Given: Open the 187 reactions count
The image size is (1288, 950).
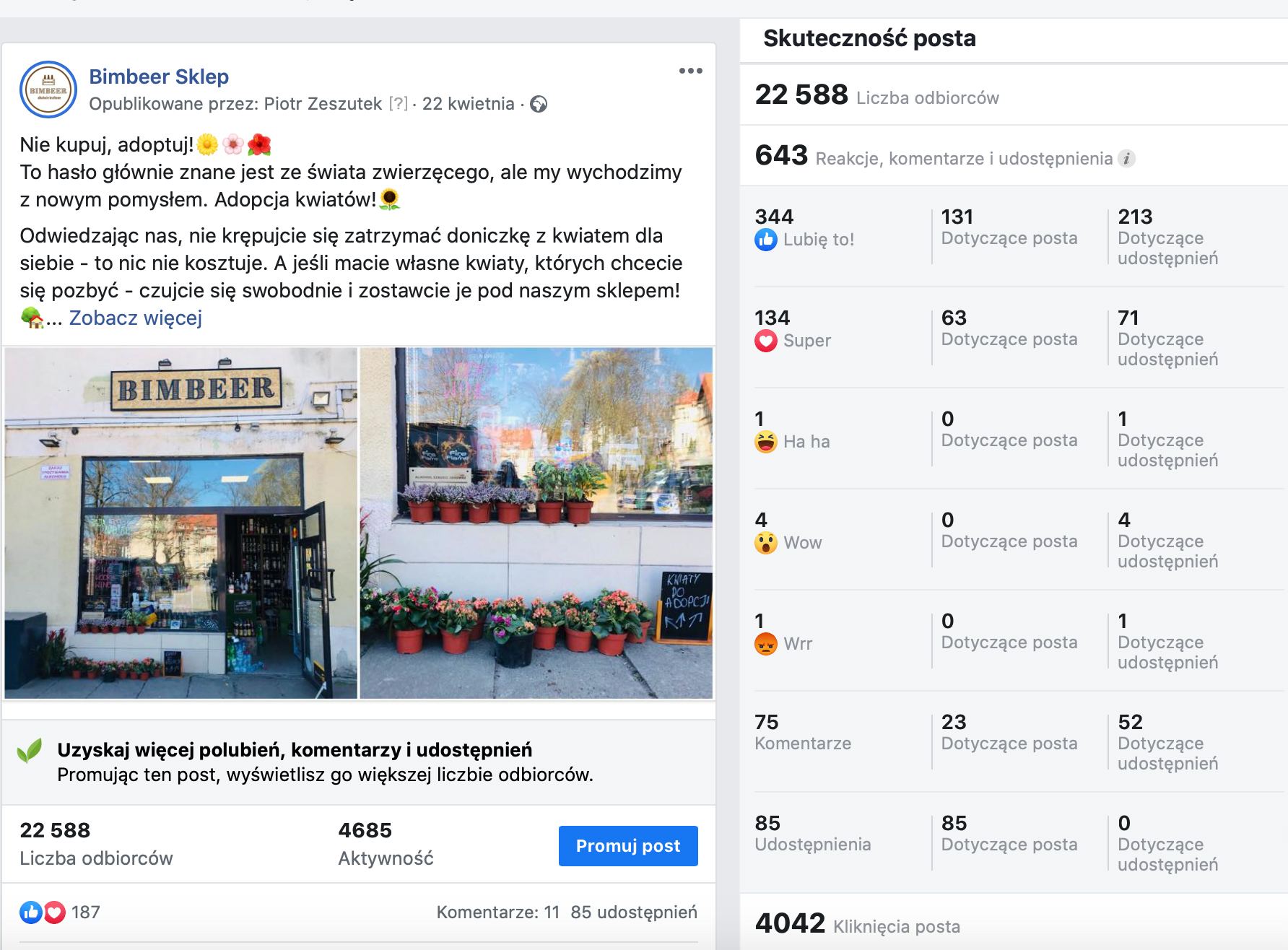Looking at the screenshot, I should pos(86,912).
